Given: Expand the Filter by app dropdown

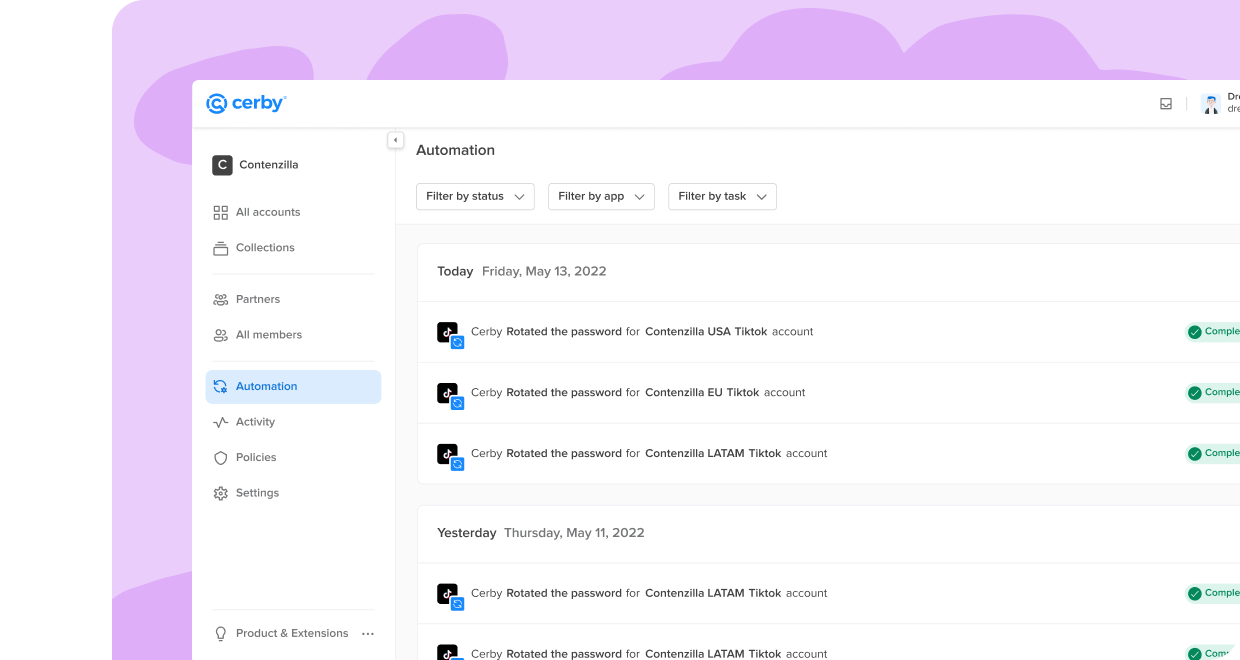Looking at the screenshot, I should click(x=601, y=197).
